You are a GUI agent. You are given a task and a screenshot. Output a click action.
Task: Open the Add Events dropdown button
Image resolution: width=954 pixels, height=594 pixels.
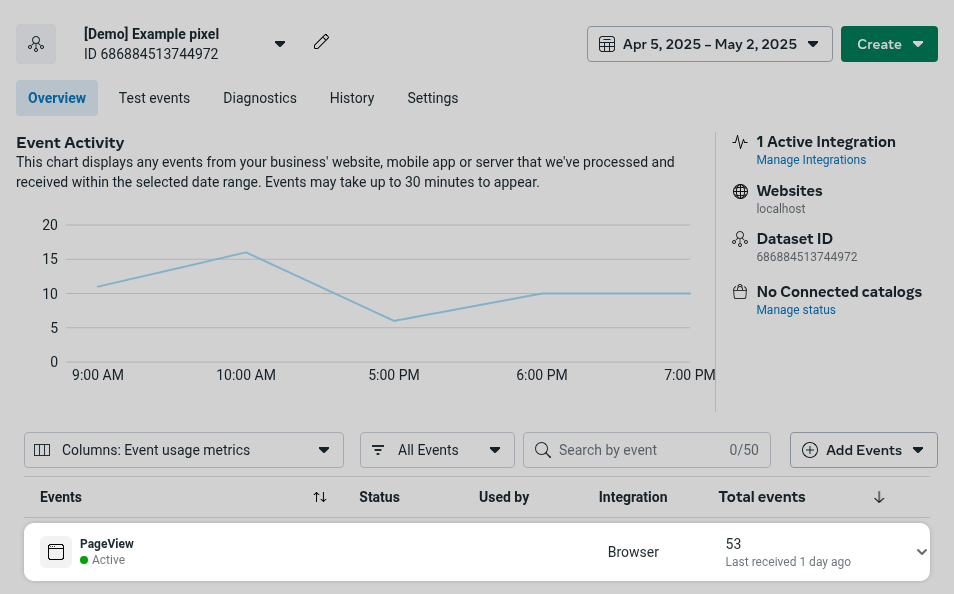863,450
